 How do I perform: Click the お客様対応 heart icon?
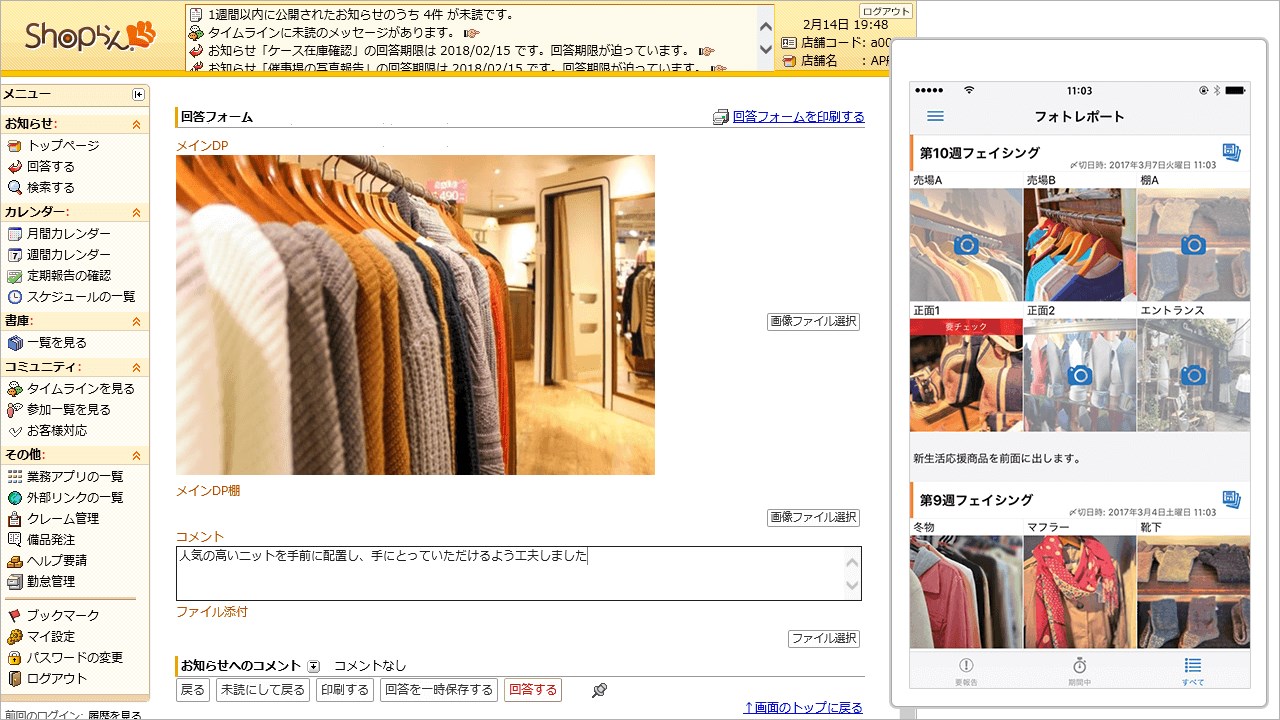coord(15,431)
